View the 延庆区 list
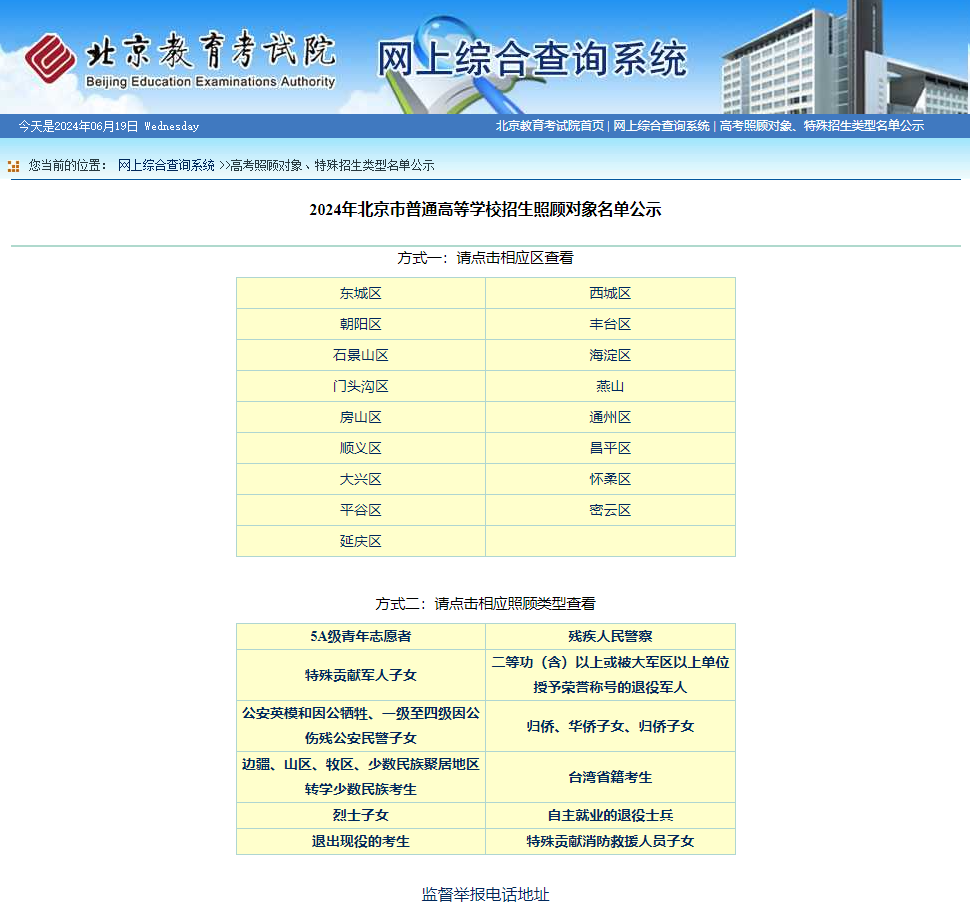This screenshot has height=906, width=970. pos(361,541)
